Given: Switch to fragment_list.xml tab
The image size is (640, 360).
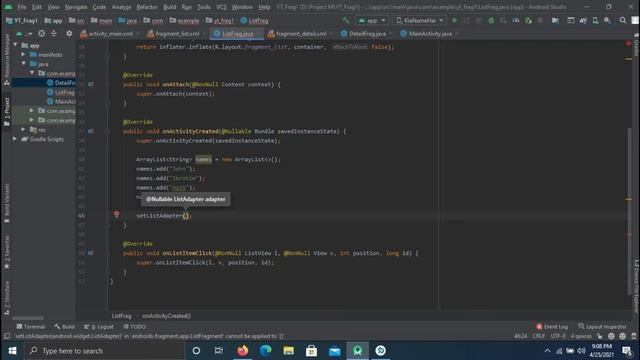Looking at the screenshot, I should click(177, 34).
